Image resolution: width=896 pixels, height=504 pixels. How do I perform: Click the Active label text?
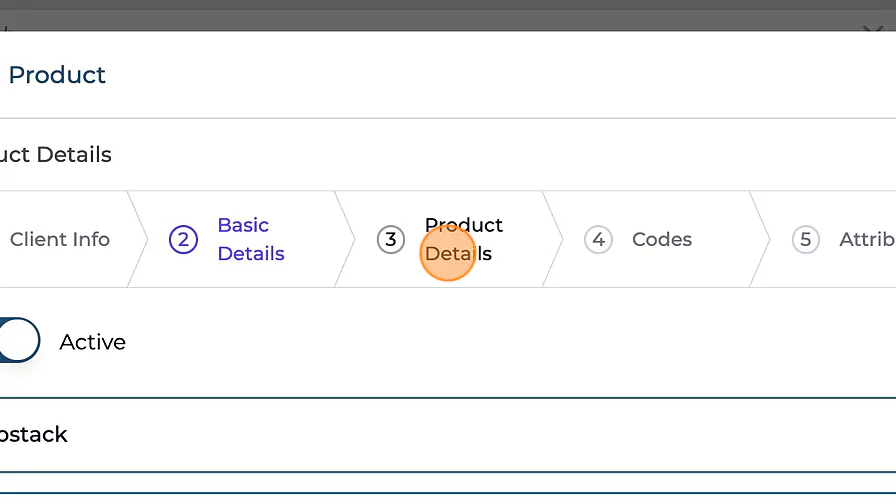tap(92, 342)
